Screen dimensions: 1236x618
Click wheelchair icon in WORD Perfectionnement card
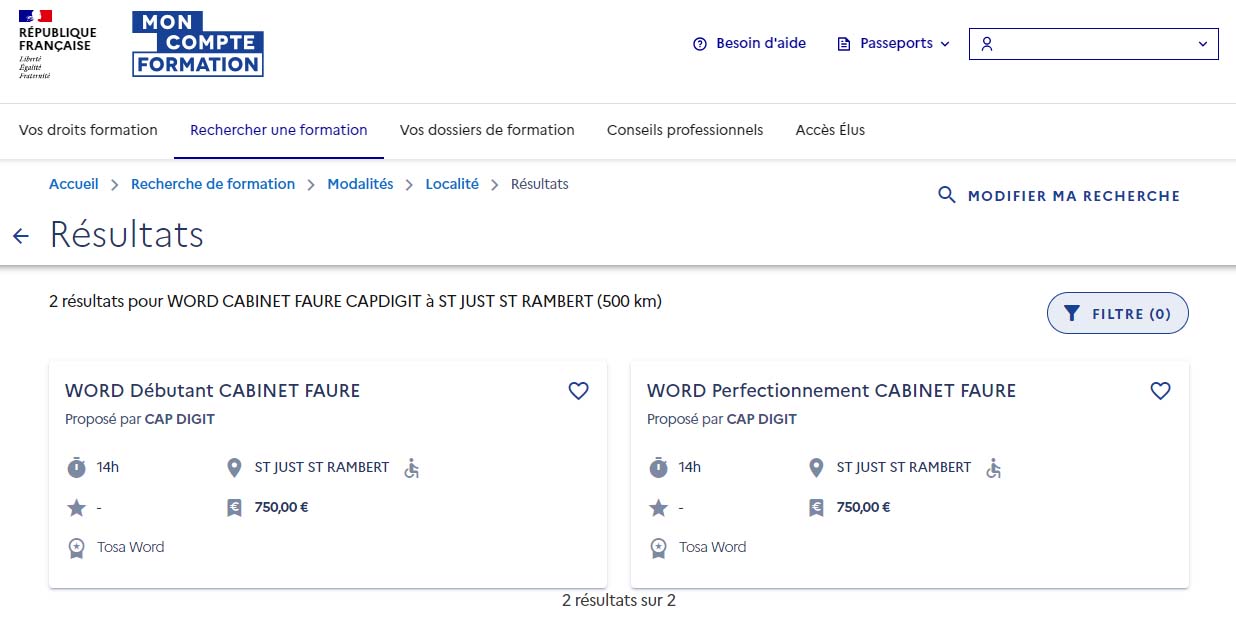(x=993, y=467)
